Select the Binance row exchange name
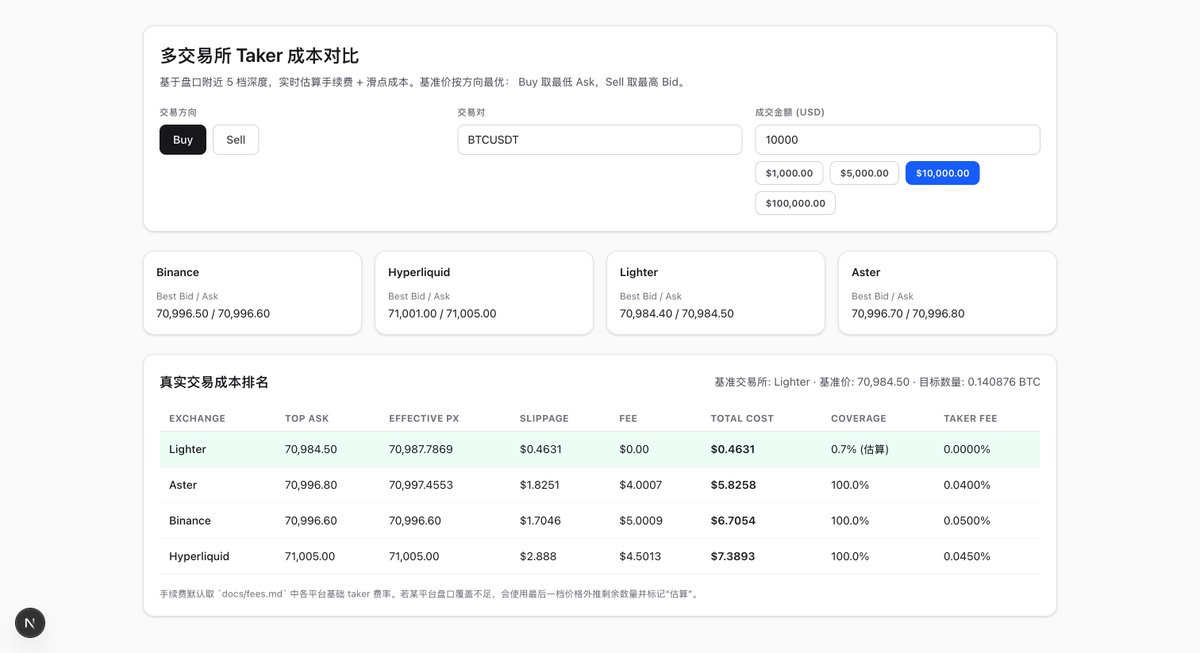The height and width of the screenshot is (653, 1200). click(190, 521)
